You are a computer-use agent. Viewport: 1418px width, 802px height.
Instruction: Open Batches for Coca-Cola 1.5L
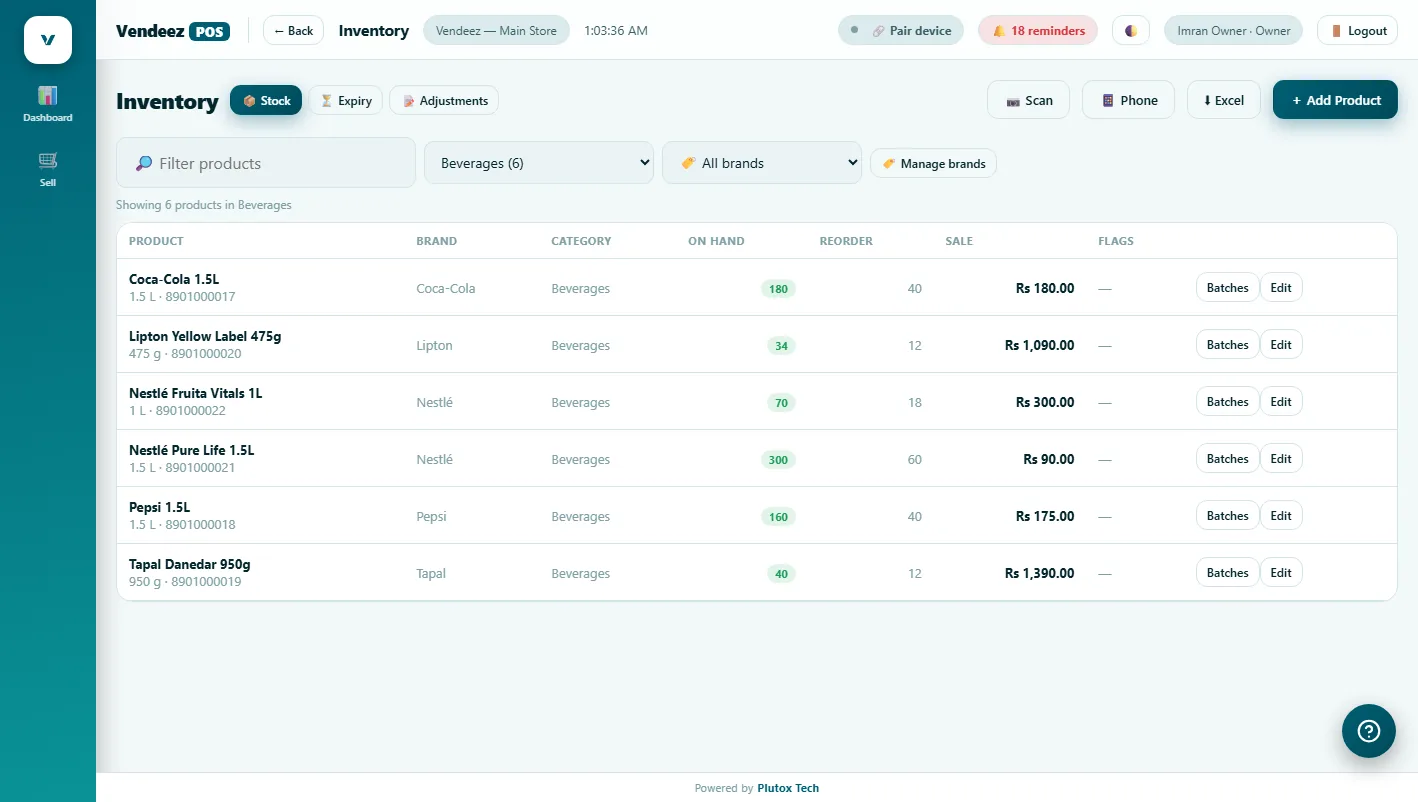tap(1227, 288)
